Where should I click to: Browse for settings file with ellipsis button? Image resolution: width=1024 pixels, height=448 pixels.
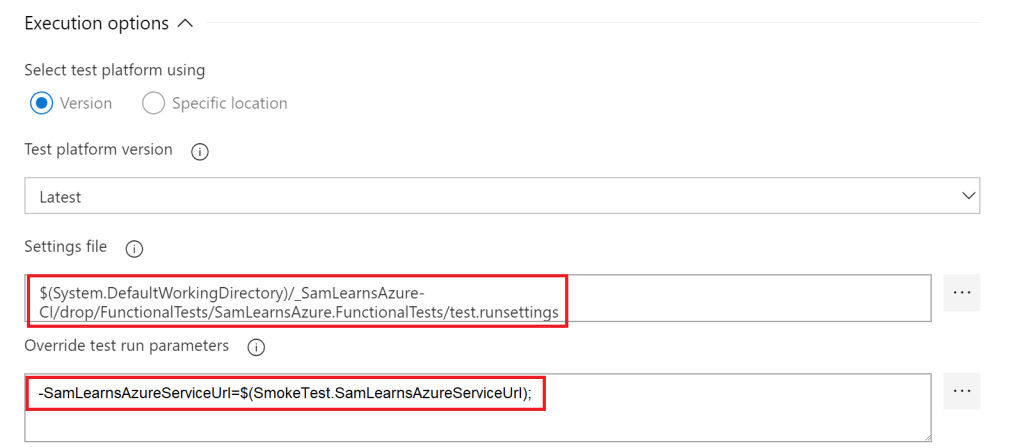962,292
